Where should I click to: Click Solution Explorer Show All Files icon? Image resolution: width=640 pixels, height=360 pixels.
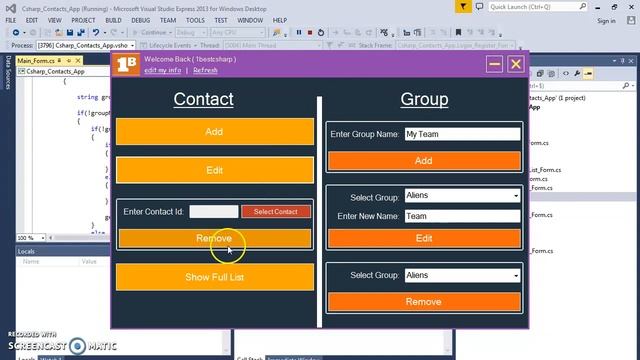[x=551, y=73]
